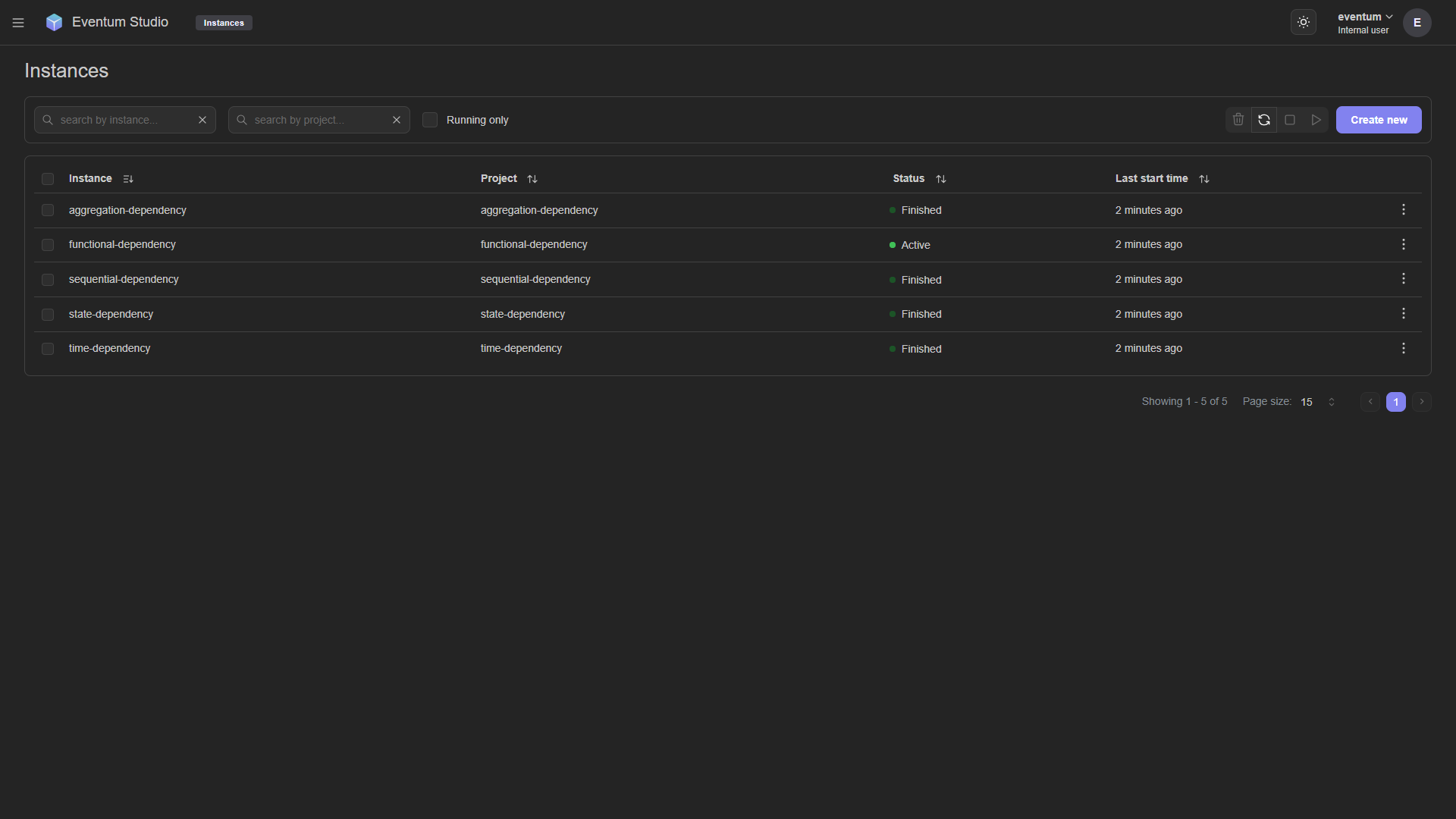Open the Page size selector

point(1318,402)
